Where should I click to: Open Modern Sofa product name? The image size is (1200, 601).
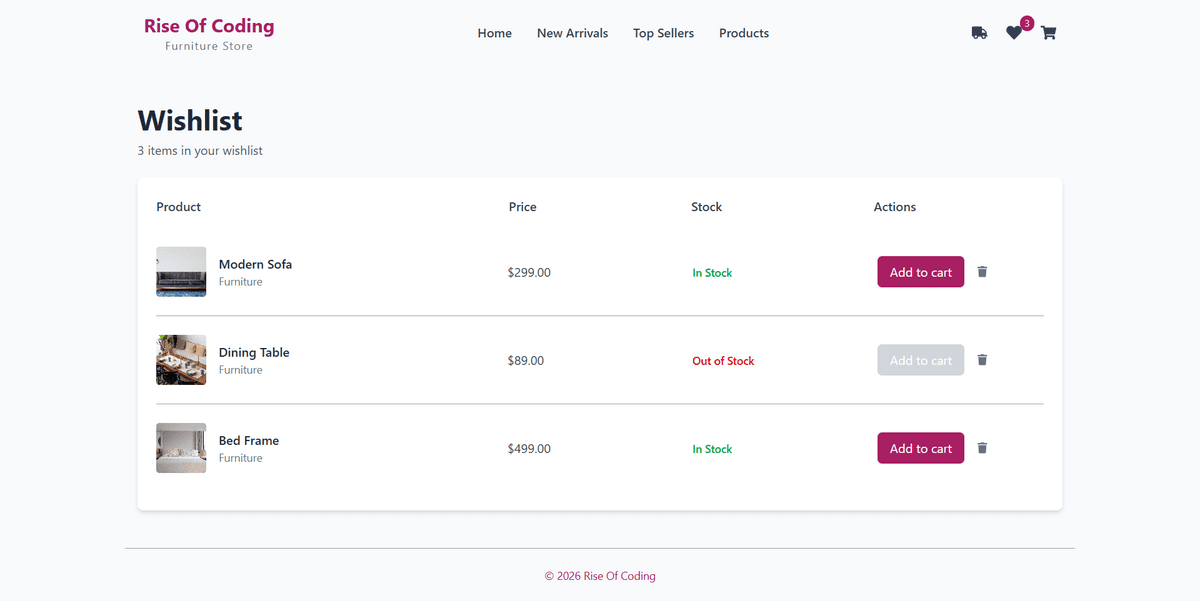(255, 264)
